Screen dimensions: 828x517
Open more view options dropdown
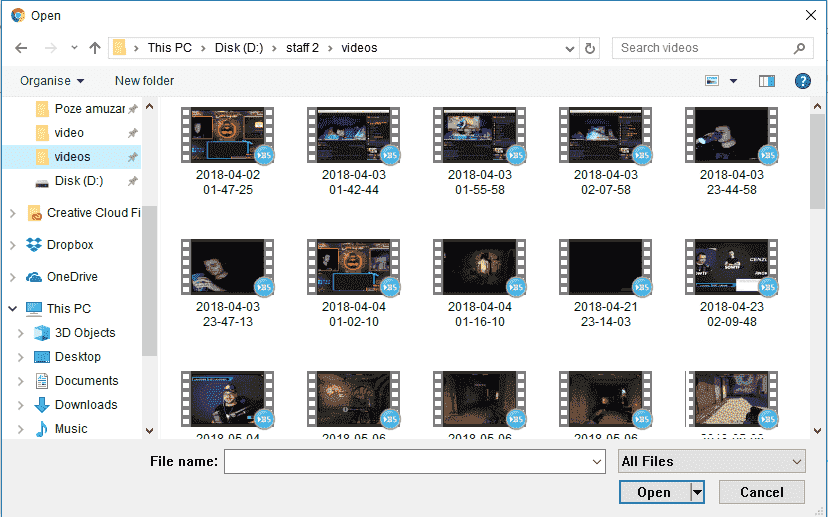pos(733,81)
